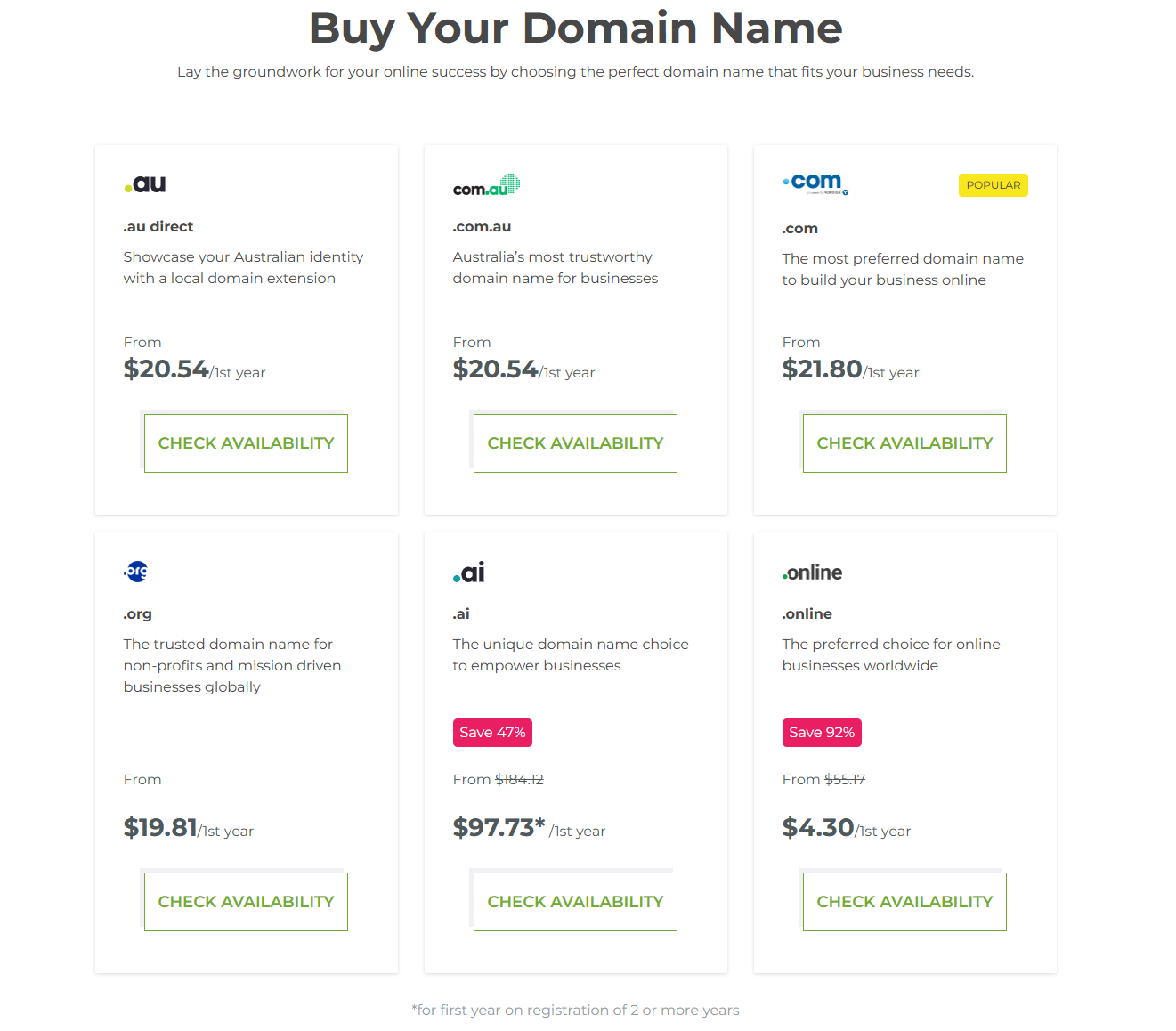Check availability for .au direct domains
The width and height of the screenshot is (1176, 1031).
(x=246, y=442)
